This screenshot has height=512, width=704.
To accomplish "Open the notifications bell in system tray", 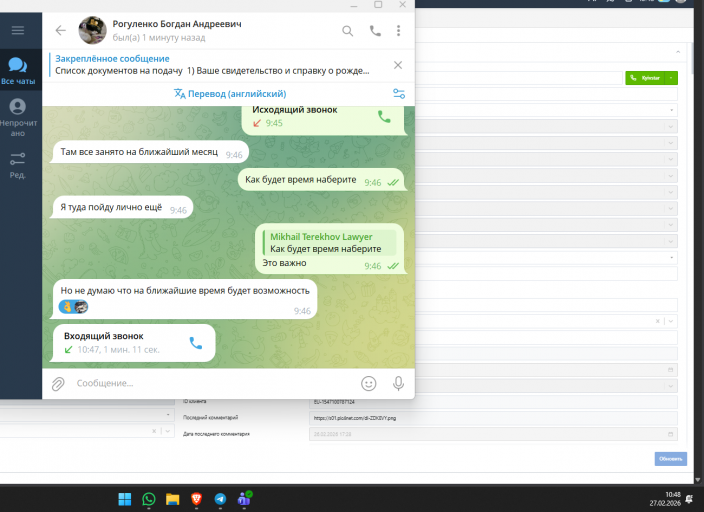I will (689, 499).
